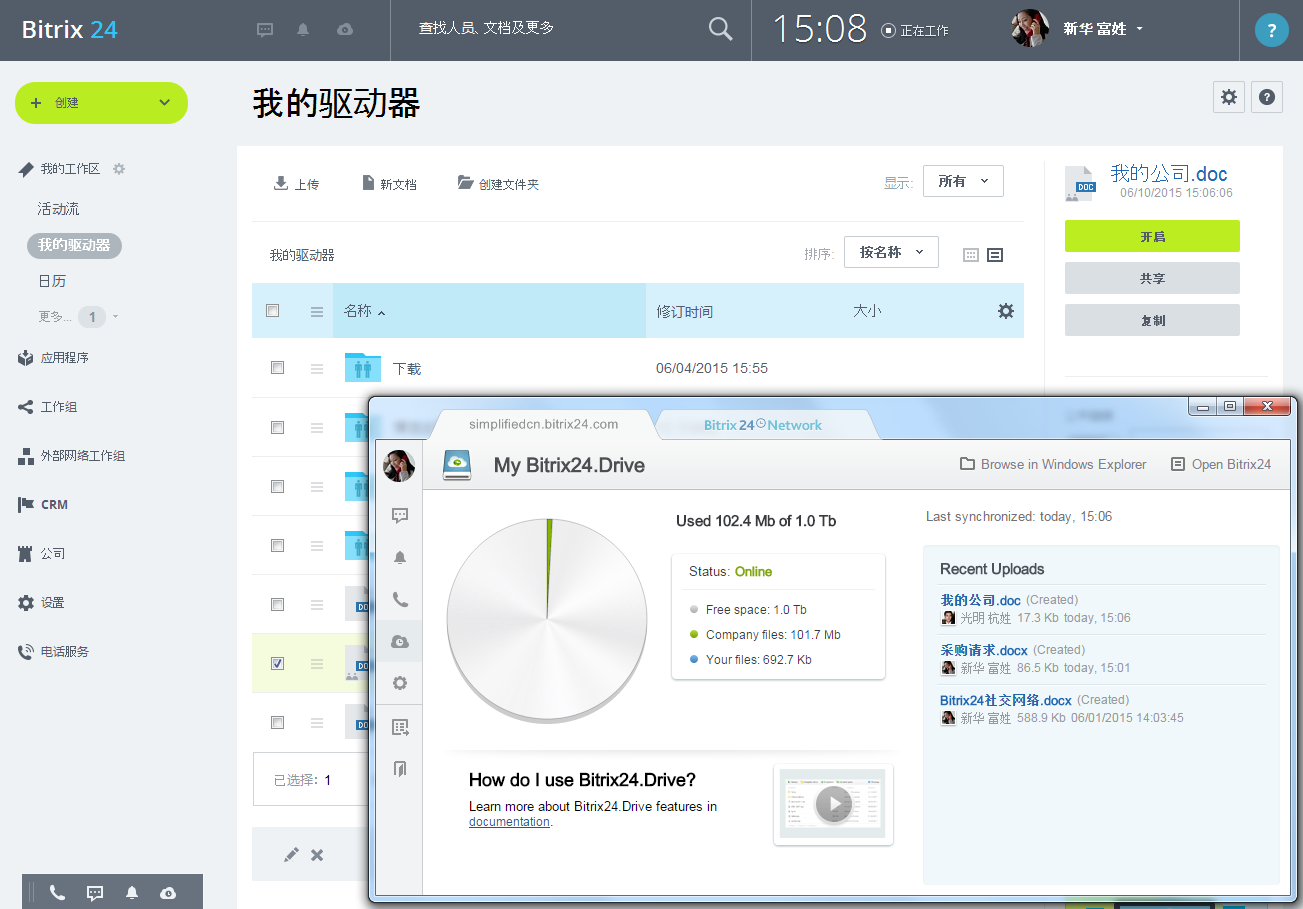
Task: Click Browse in Windows Explorer
Action: (1053, 464)
